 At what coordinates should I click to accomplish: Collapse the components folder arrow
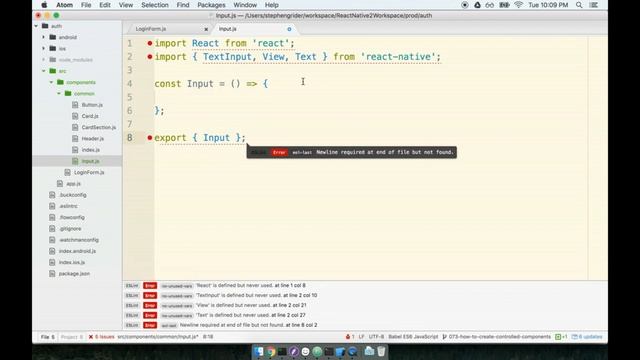click(51, 82)
